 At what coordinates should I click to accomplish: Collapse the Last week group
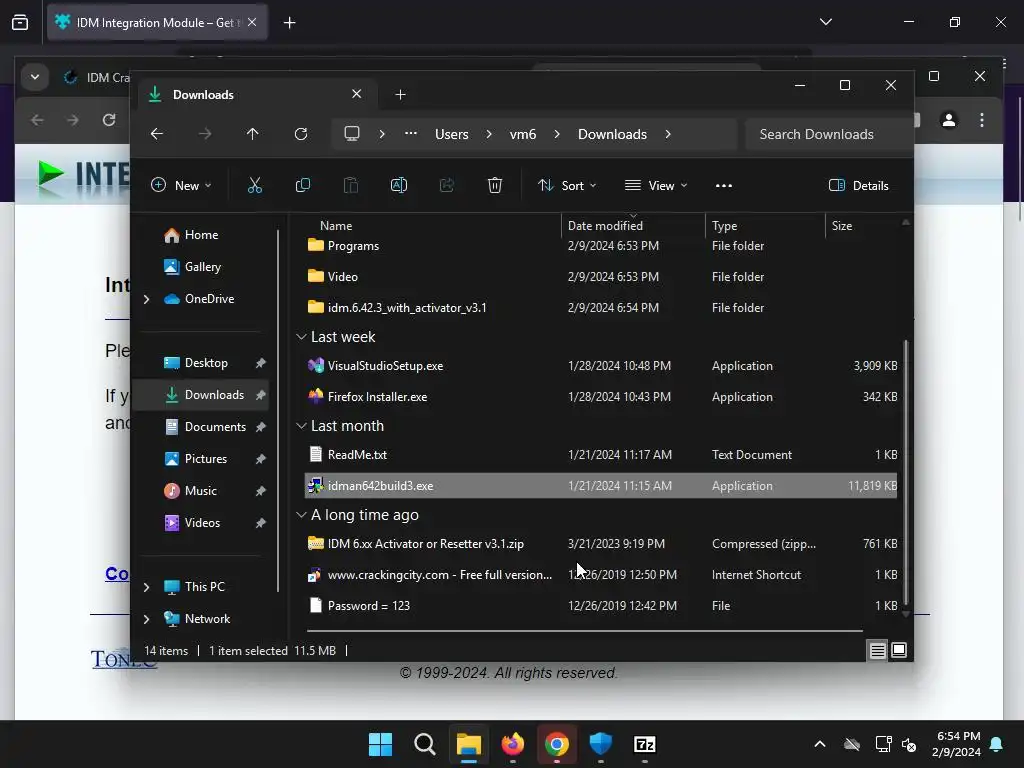[301, 337]
